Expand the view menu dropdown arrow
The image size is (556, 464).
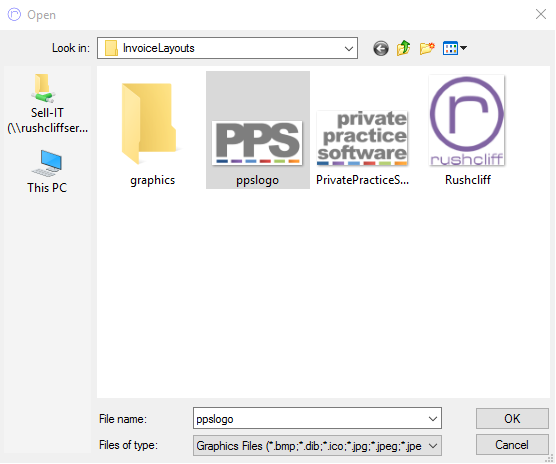[463, 48]
